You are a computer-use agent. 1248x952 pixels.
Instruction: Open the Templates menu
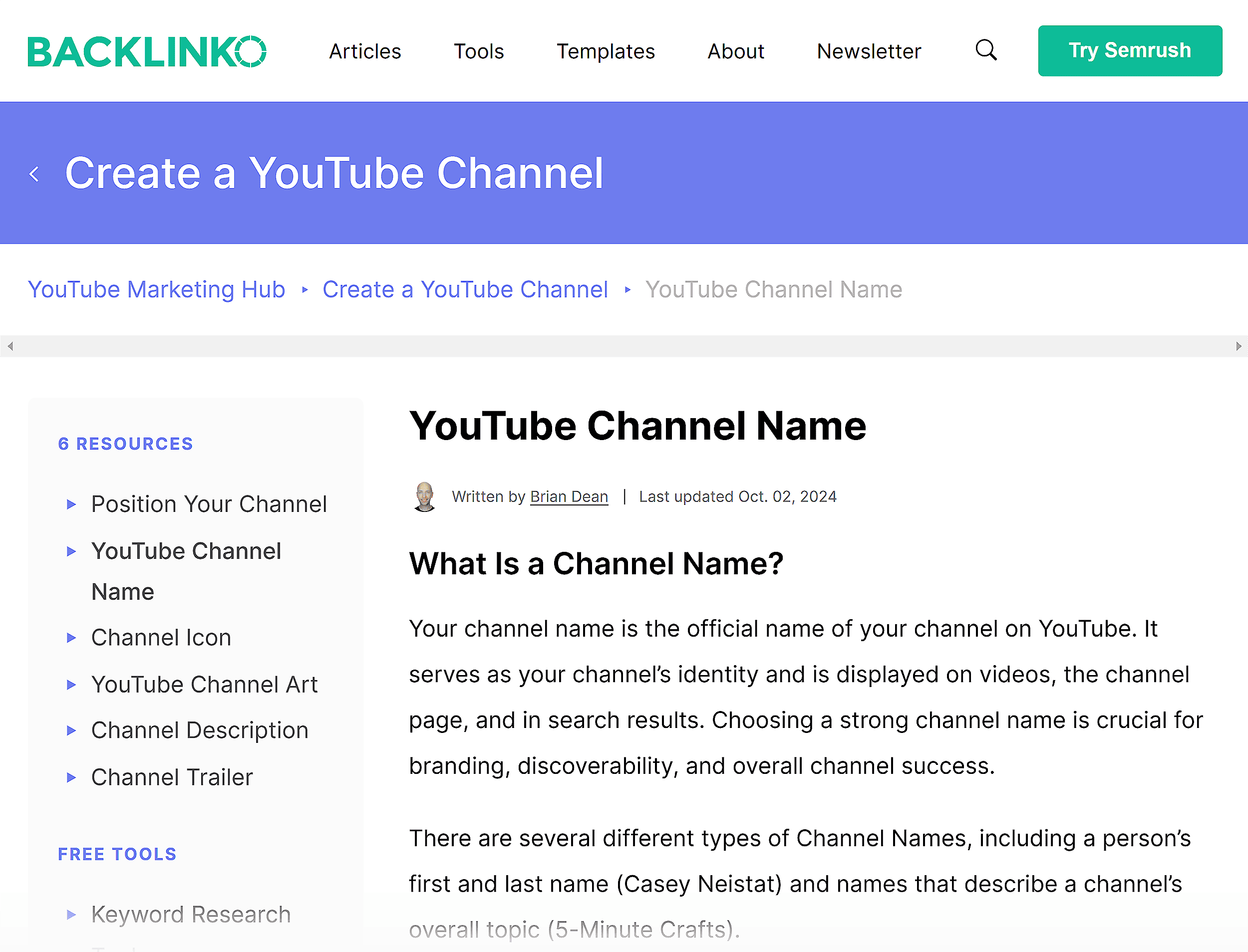[606, 51]
